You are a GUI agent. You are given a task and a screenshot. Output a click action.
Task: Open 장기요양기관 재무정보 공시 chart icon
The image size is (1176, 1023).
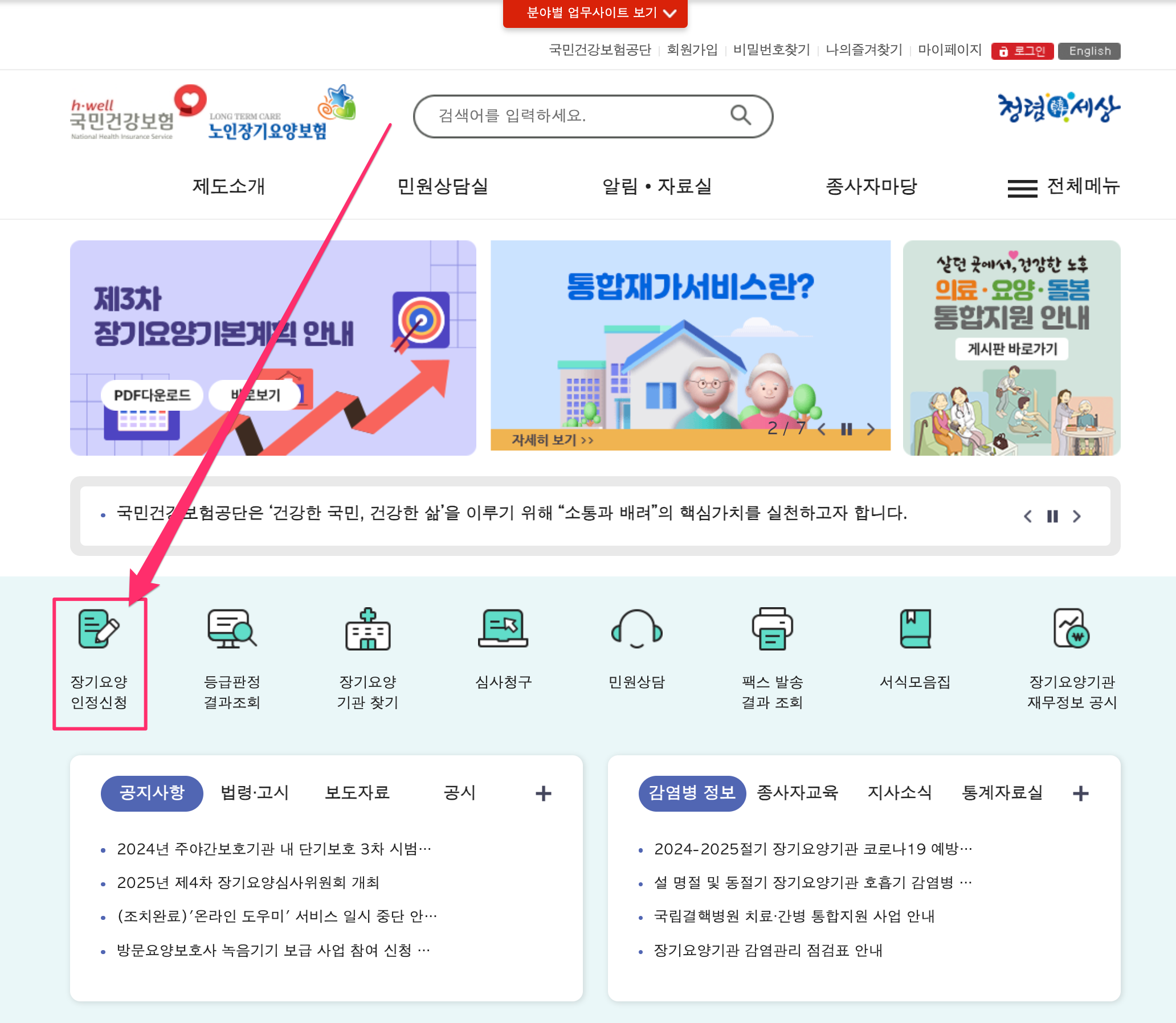coord(1072,628)
